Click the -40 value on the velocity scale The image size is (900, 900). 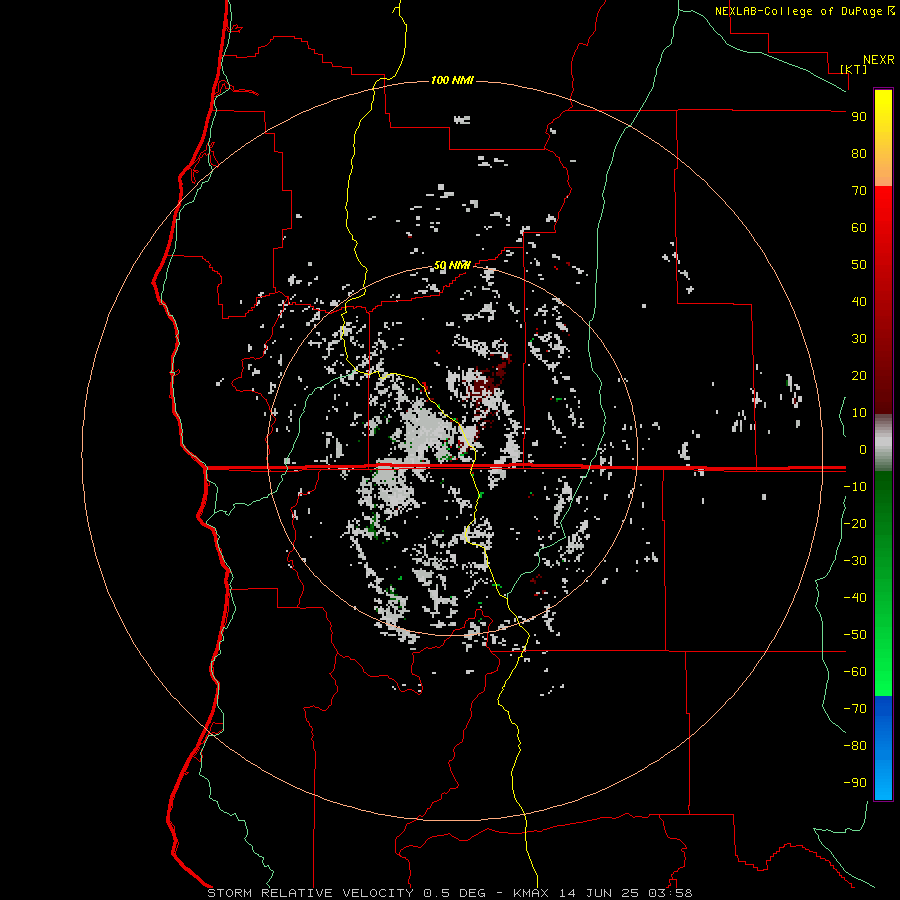855,598
